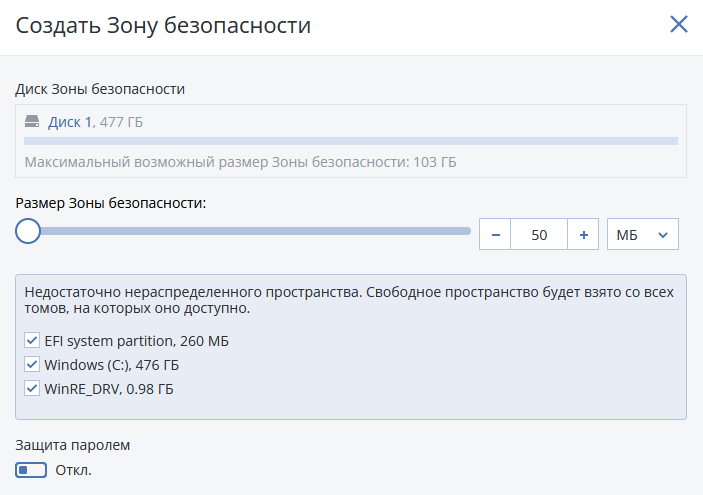Click the hard drive icon beside Диск 1

[x=33, y=122]
